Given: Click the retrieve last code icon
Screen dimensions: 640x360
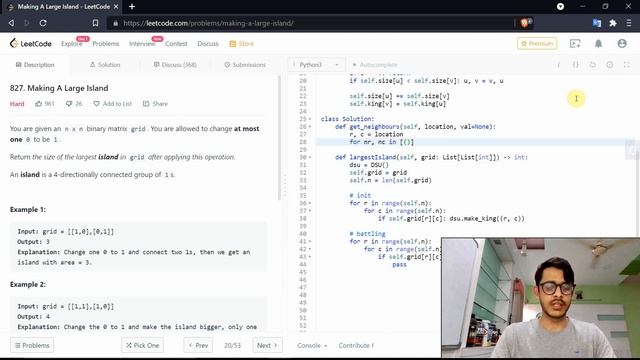Looking at the screenshot, I should pyautogui.click(x=593, y=65).
